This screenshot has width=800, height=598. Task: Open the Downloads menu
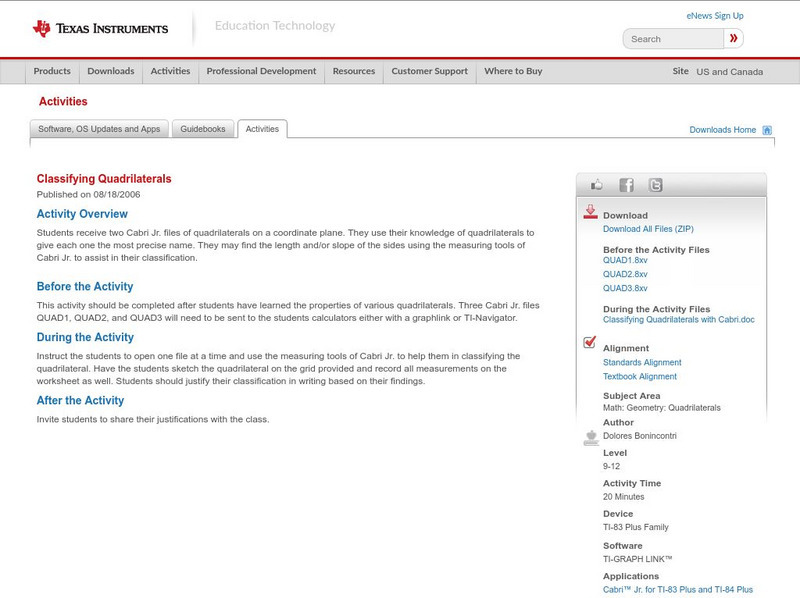tap(111, 71)
